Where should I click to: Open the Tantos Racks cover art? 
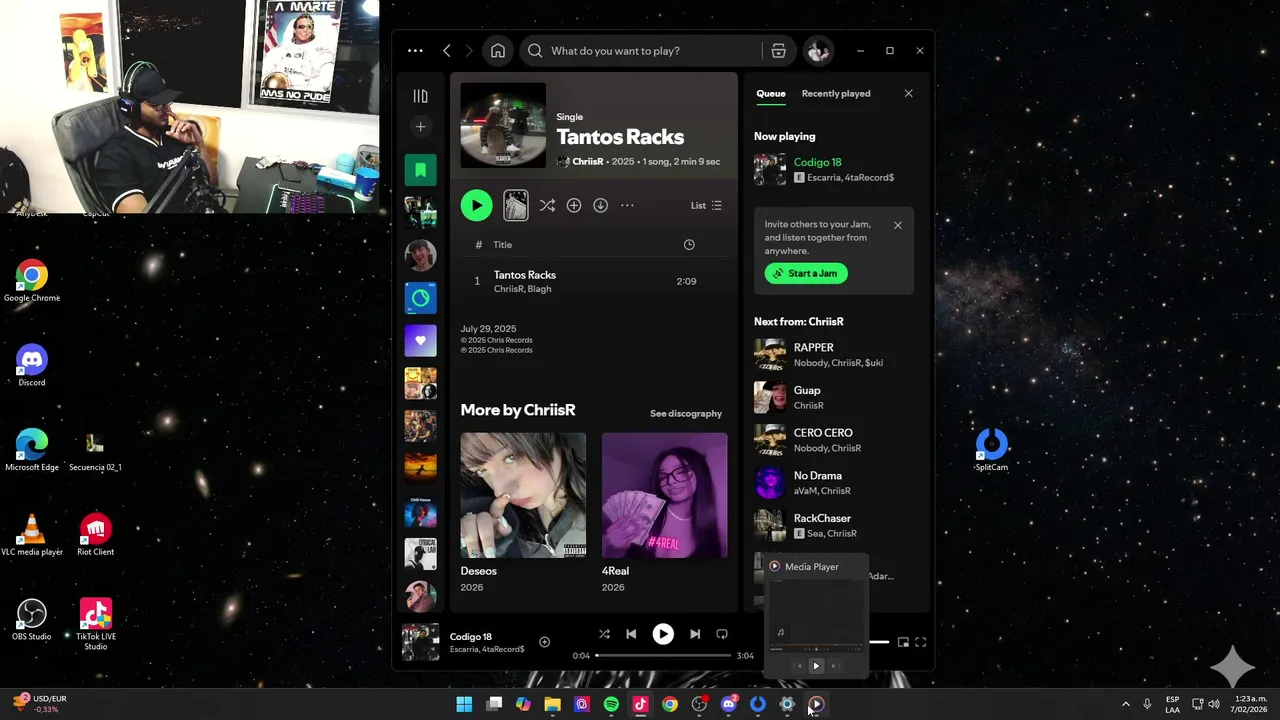coord(503,126)
